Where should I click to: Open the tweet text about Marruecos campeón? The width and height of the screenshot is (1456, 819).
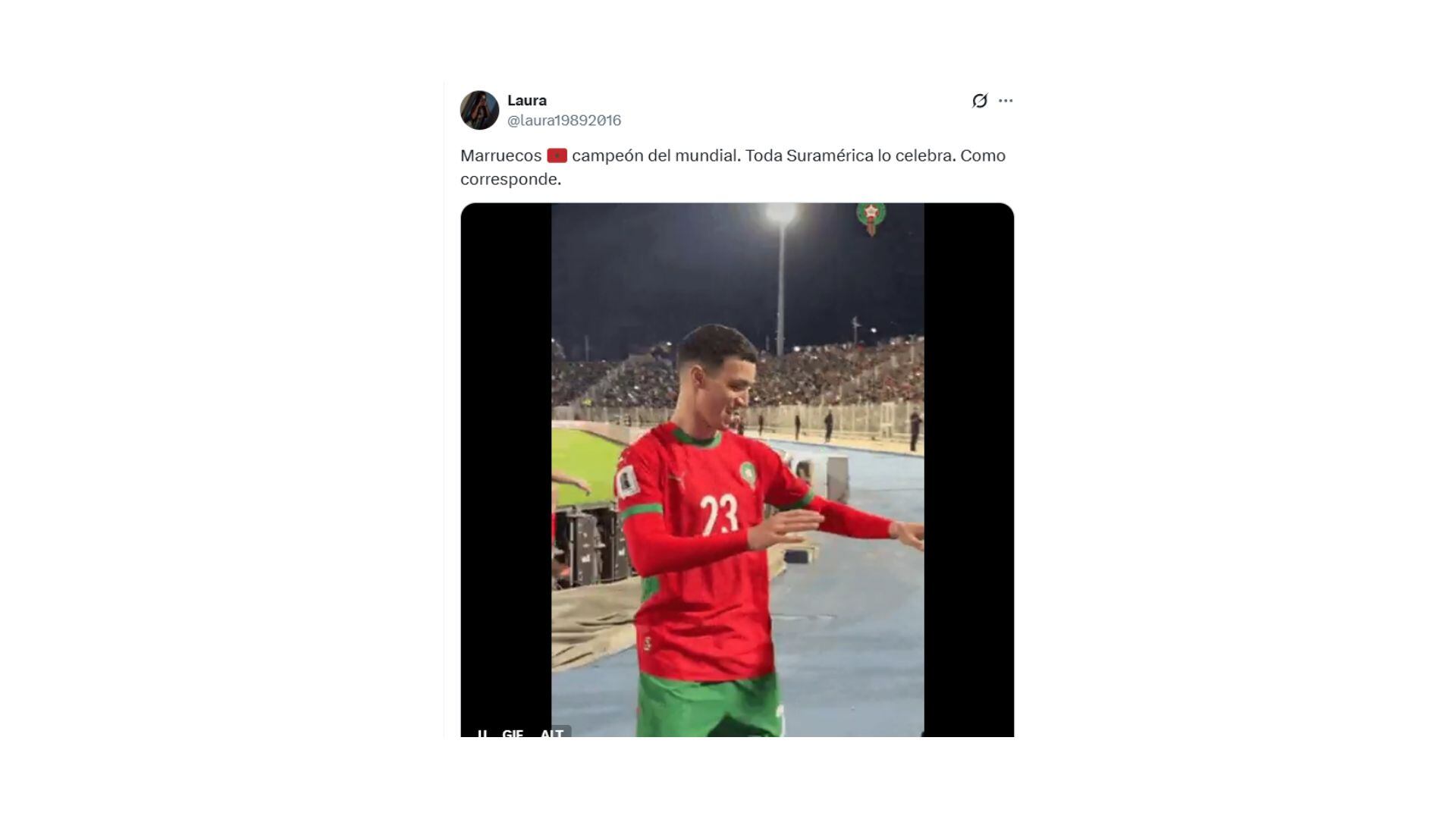point(733,167)
